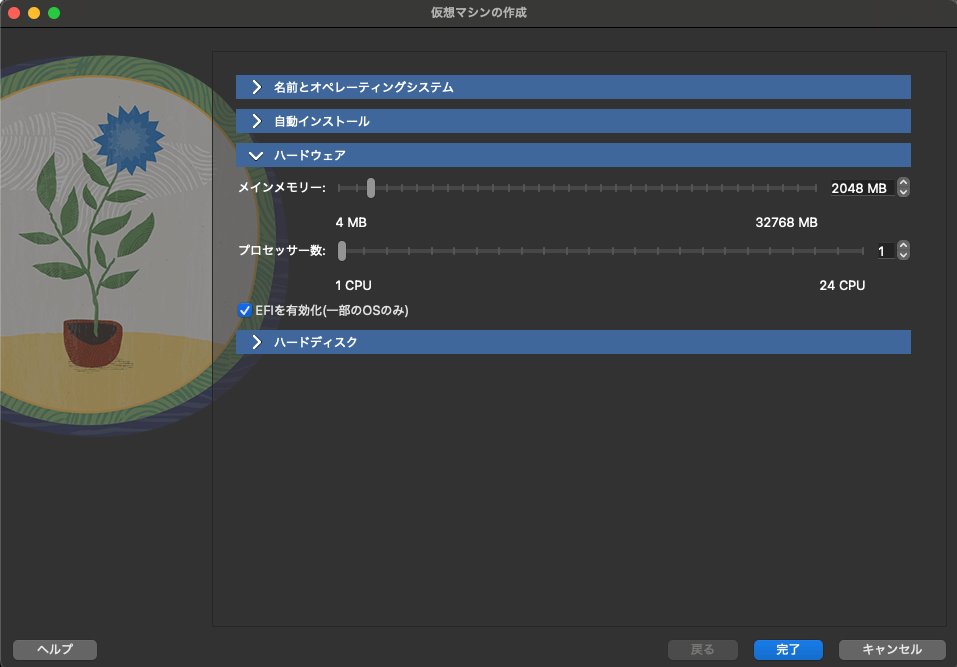Viewport: 957px width, 667px height.
Task: Maximize window with green button
Action: pyautogui.click(x=54, y=13)
